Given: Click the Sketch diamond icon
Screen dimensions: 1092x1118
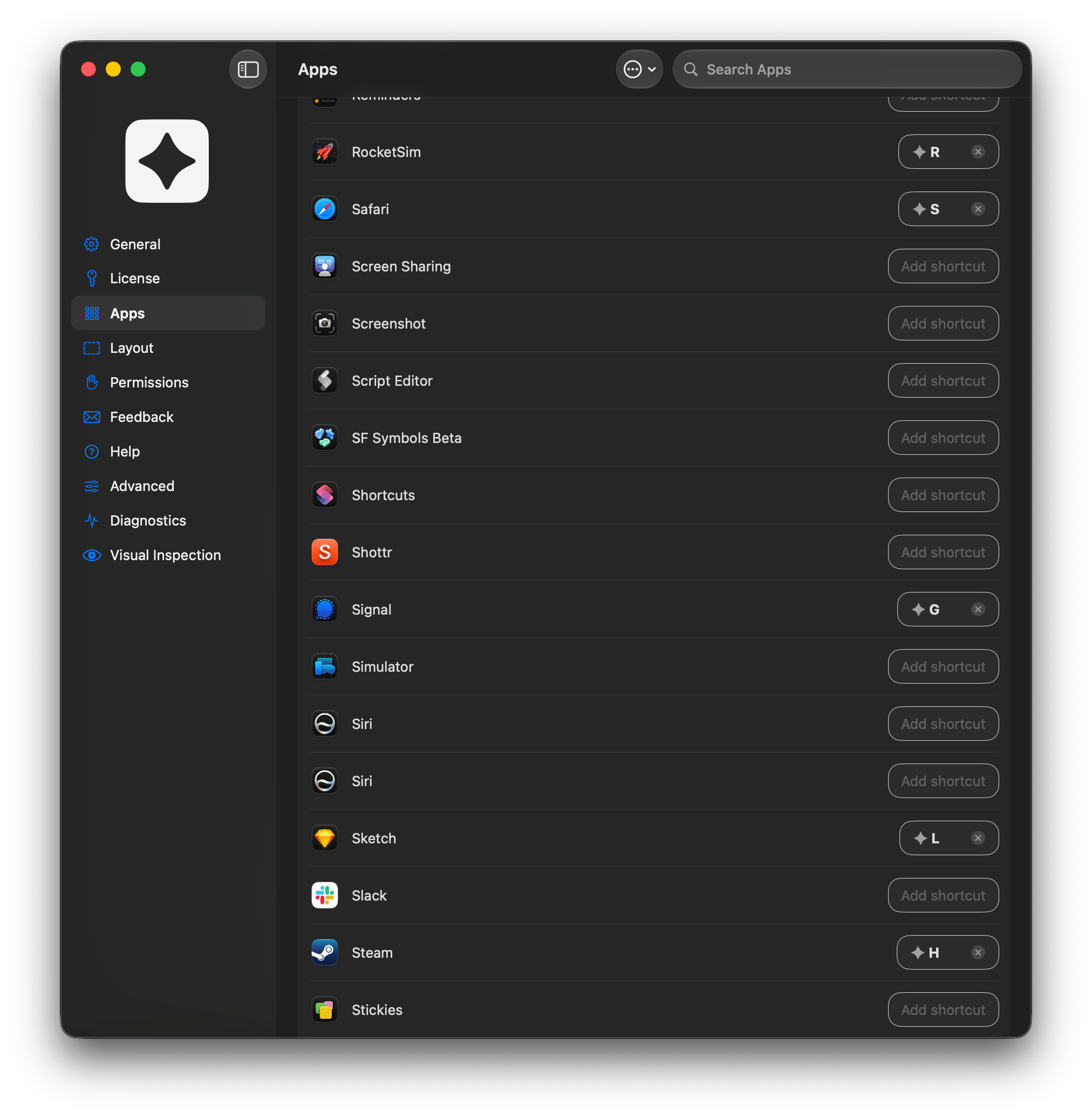Looking at the screenshot, I should pos(325,838).
